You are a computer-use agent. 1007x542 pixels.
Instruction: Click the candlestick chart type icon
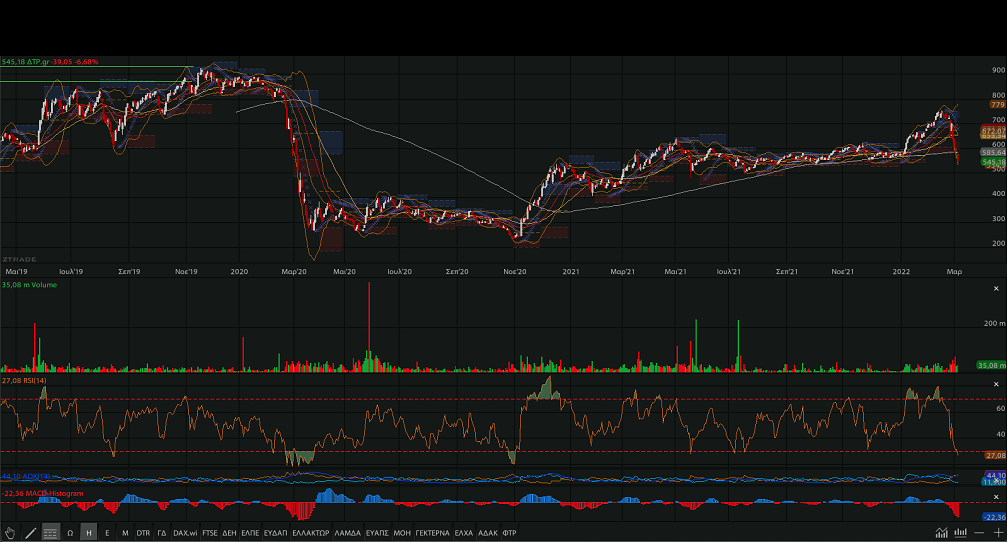960,533
